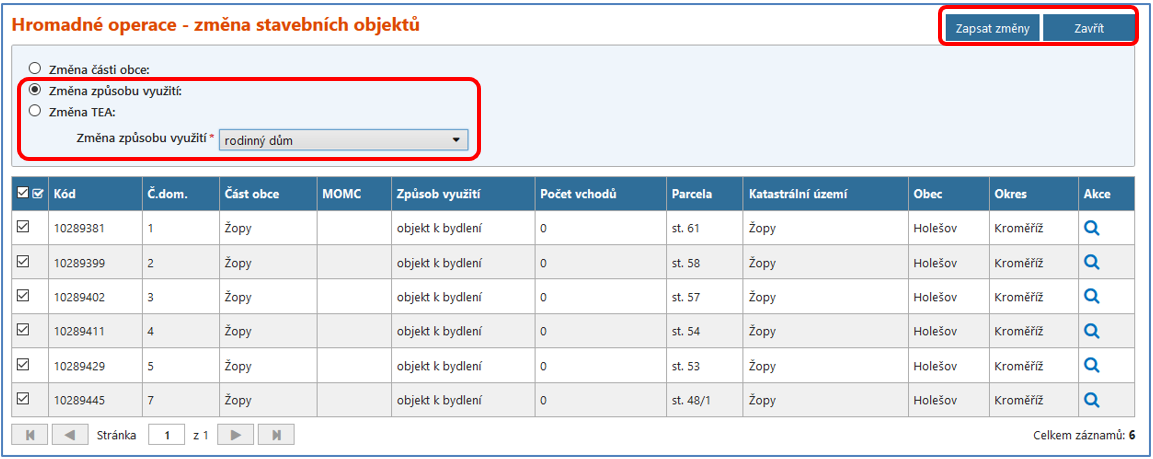View details of record 10289402
The width and height of the screenshot is (1153, 459).
1092,297
